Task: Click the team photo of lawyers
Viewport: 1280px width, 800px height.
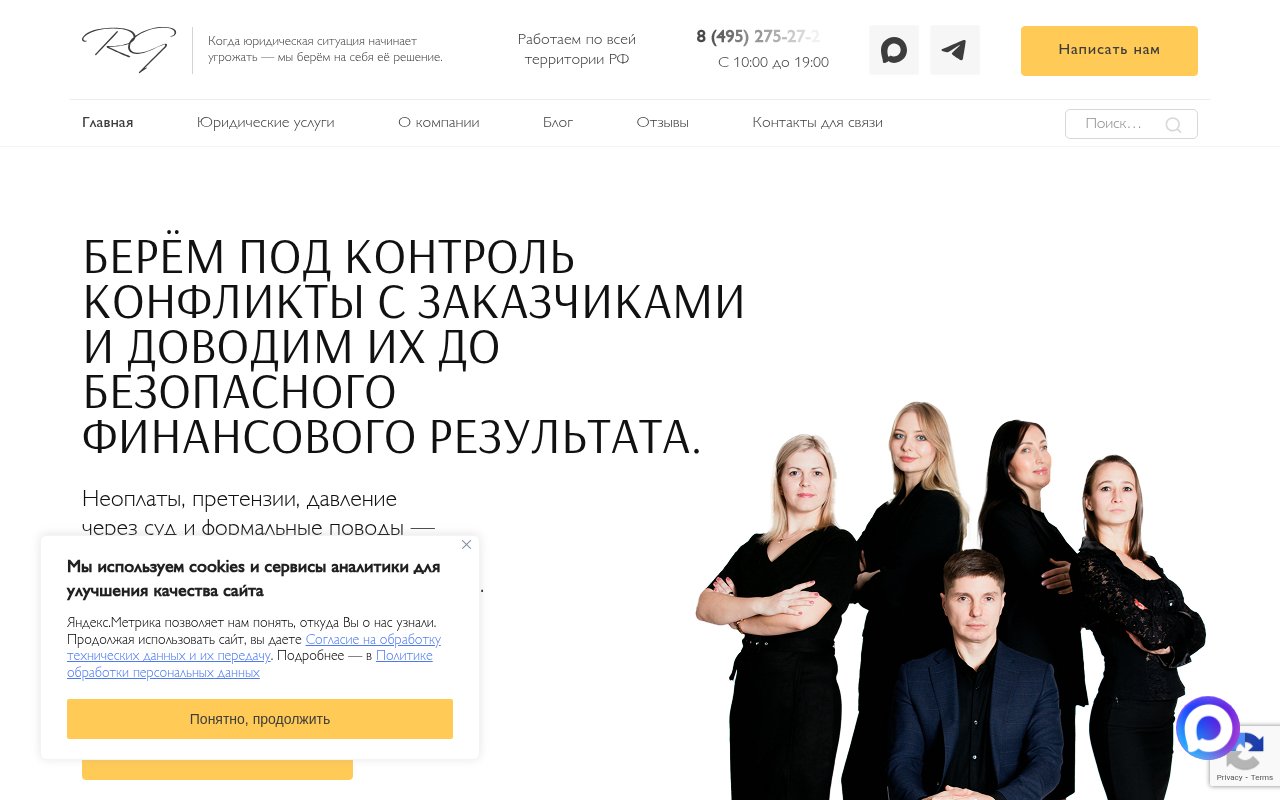Action: [950, 600]
